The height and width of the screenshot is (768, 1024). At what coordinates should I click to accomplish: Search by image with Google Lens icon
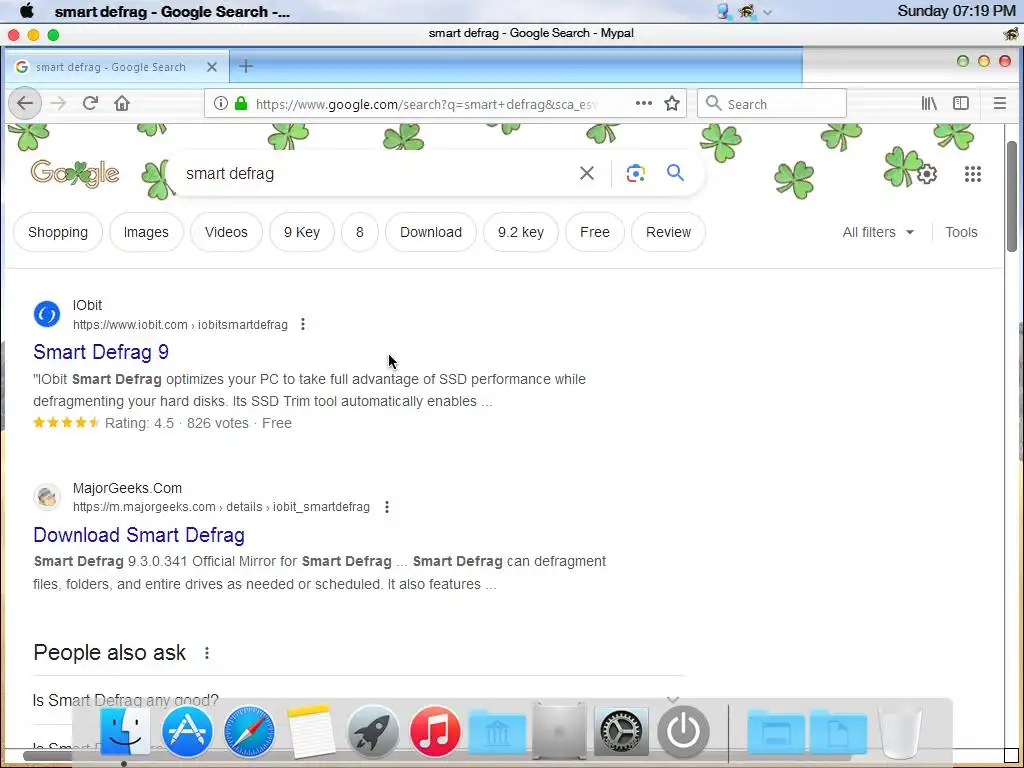click(635, 173)
